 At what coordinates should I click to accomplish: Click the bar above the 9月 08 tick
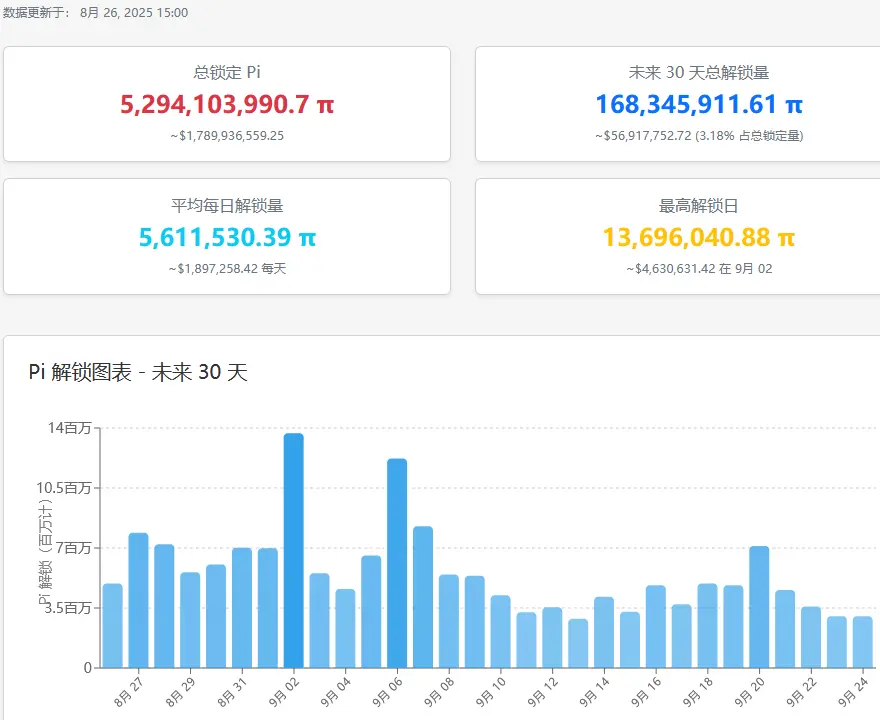449,621
